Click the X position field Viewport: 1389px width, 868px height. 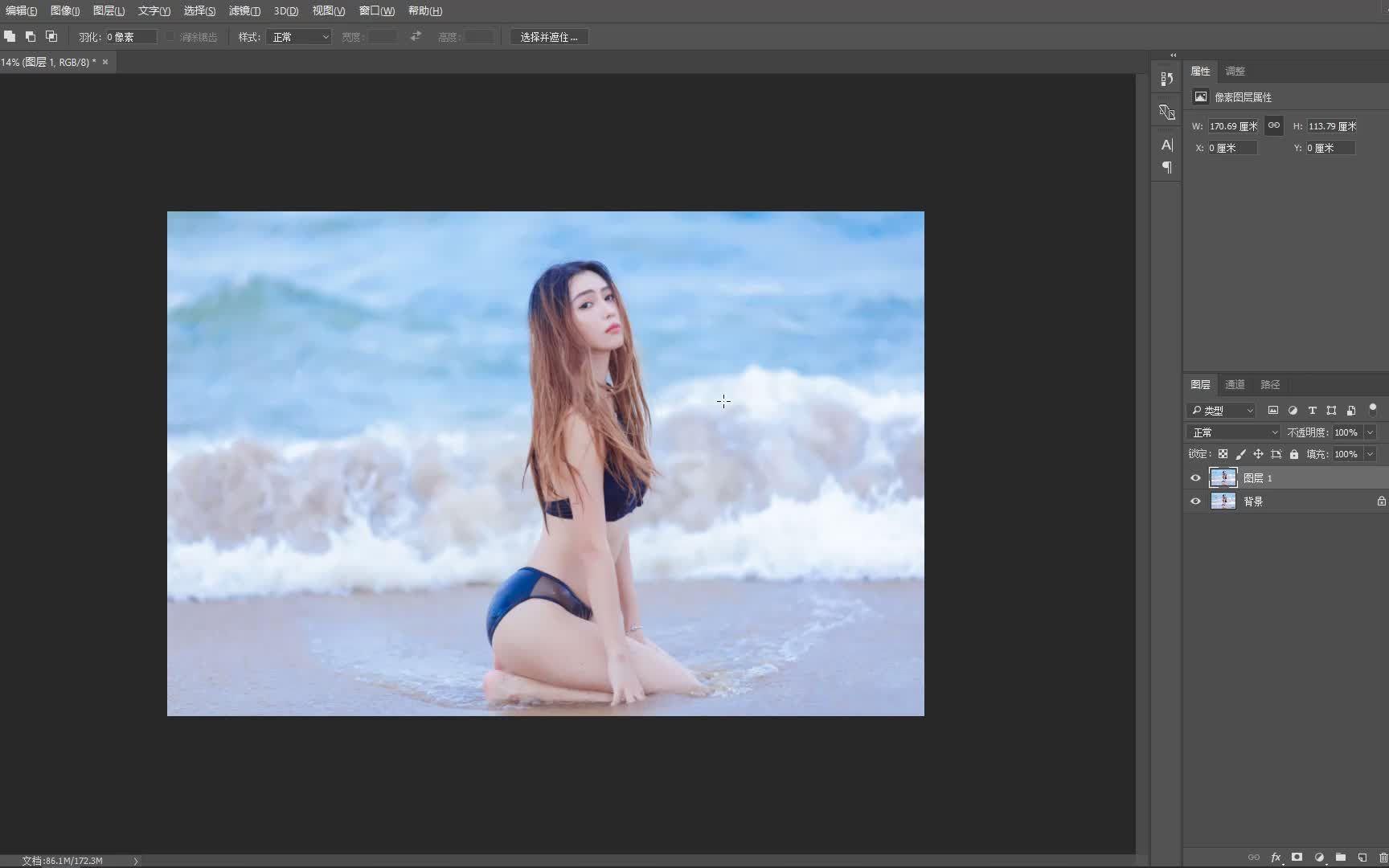coord(1231,148)
